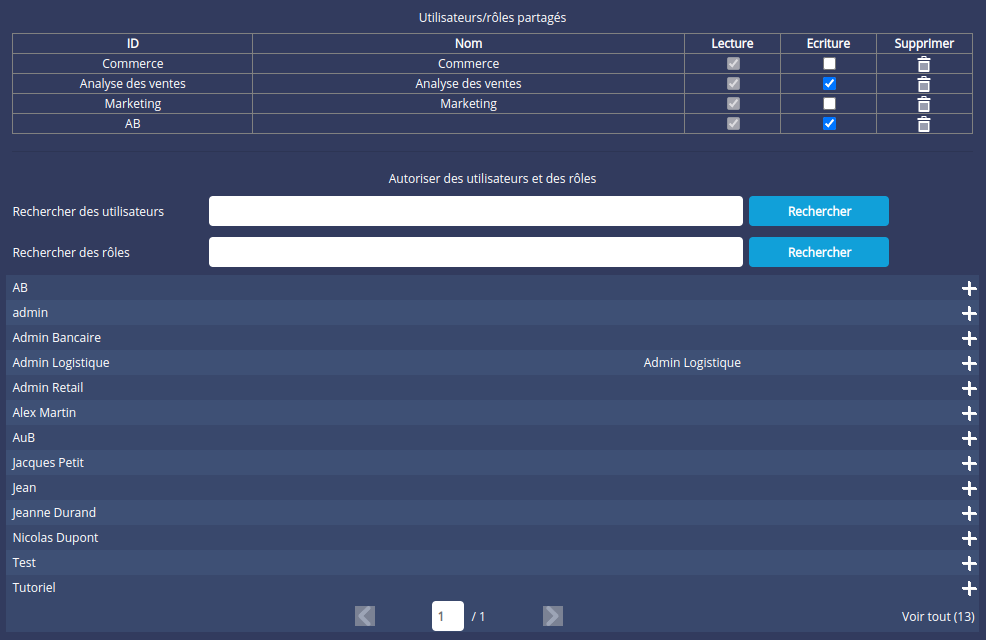Go to next page arrow
Viewport: 986px width, 640px height.
click(553, 616)
